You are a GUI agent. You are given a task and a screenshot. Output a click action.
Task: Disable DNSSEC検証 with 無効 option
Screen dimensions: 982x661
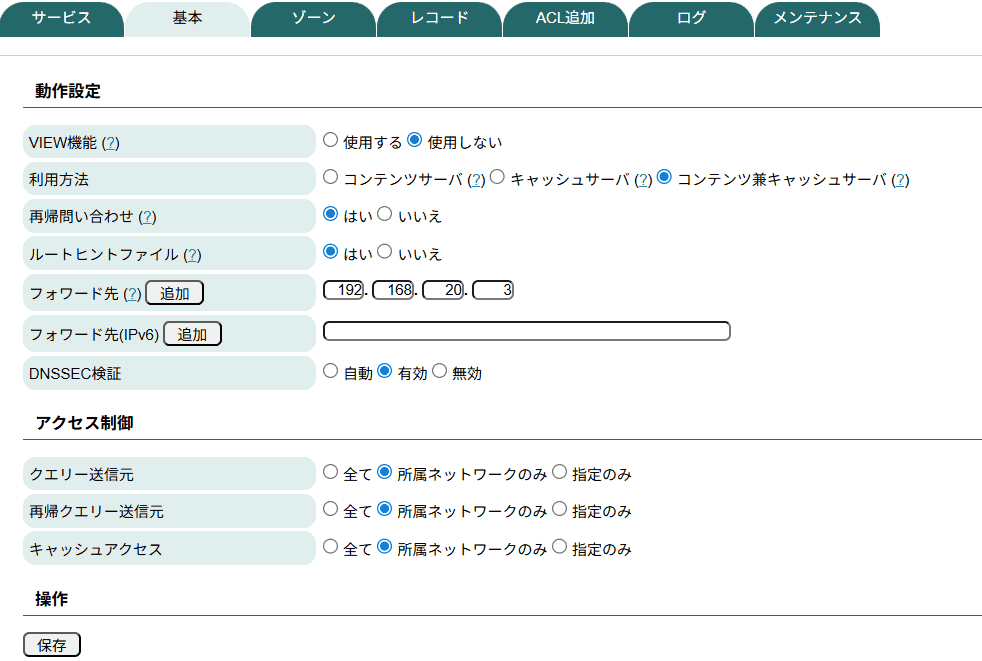click(x=439, y=372)
